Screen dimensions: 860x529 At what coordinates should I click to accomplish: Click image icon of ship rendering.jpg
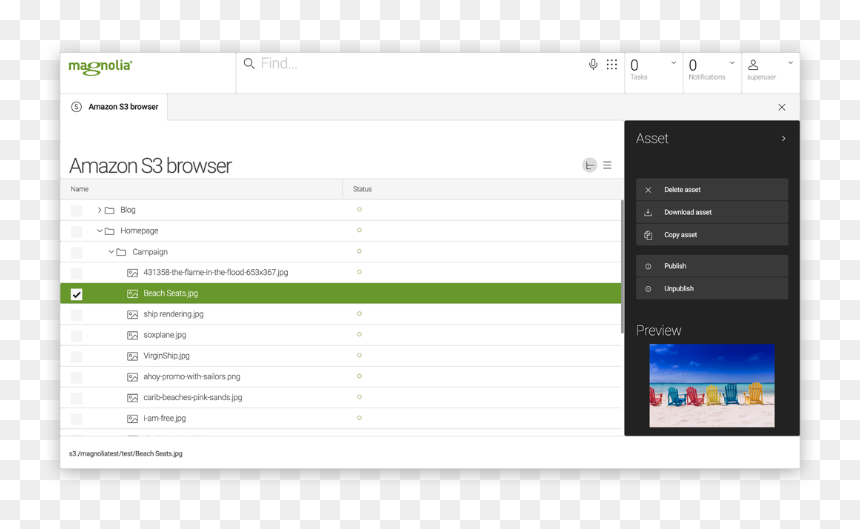132,314
